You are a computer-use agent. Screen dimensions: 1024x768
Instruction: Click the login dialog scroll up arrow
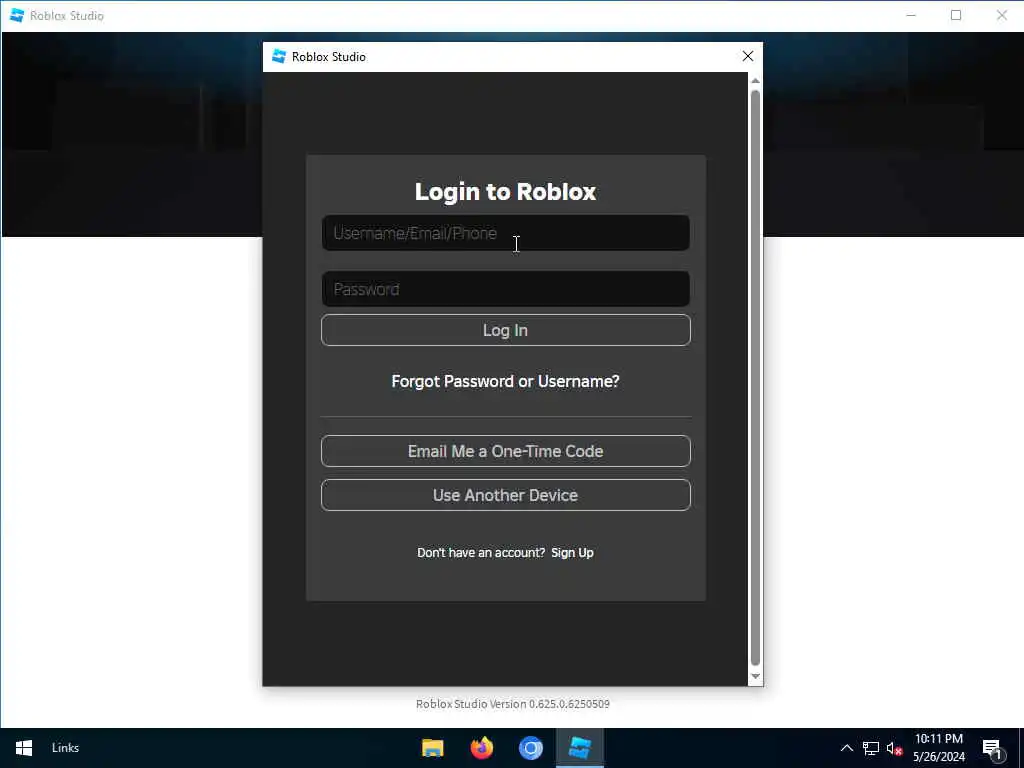click(x=755, y=81)
